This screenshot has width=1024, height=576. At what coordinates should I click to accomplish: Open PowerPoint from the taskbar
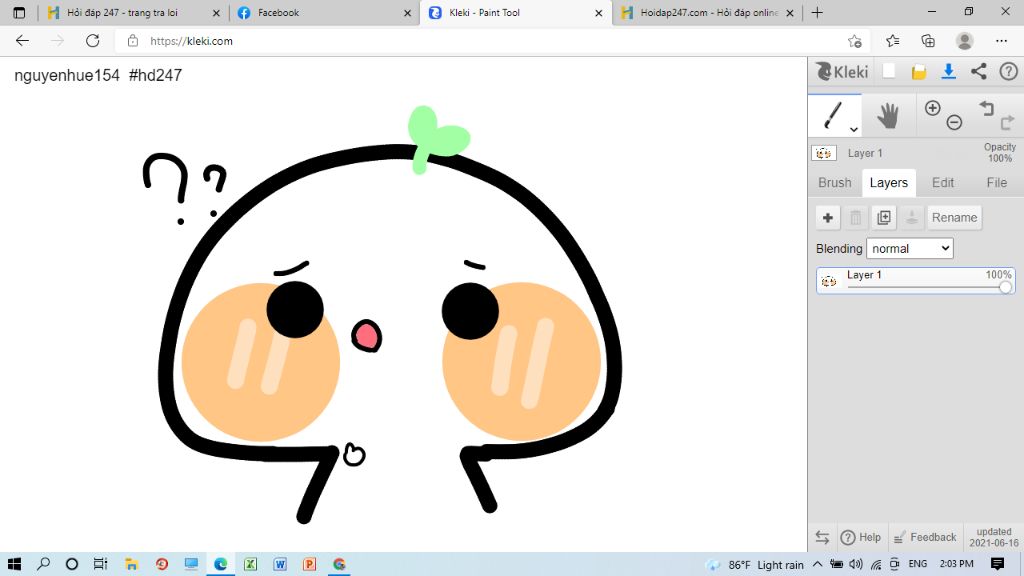pyautogui.click(x=310, y=564)
